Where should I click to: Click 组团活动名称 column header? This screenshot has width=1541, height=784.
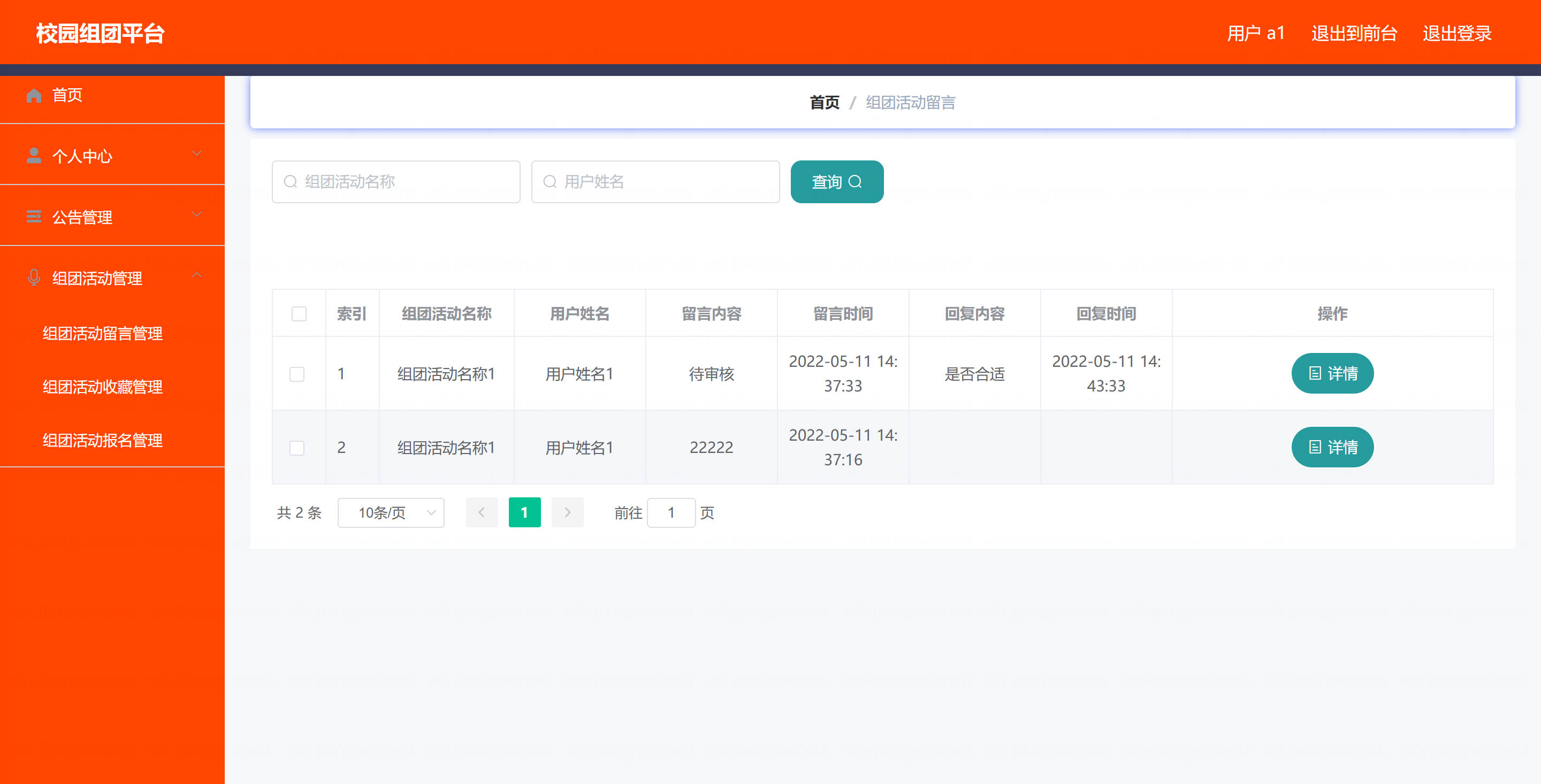pos(446,314)
